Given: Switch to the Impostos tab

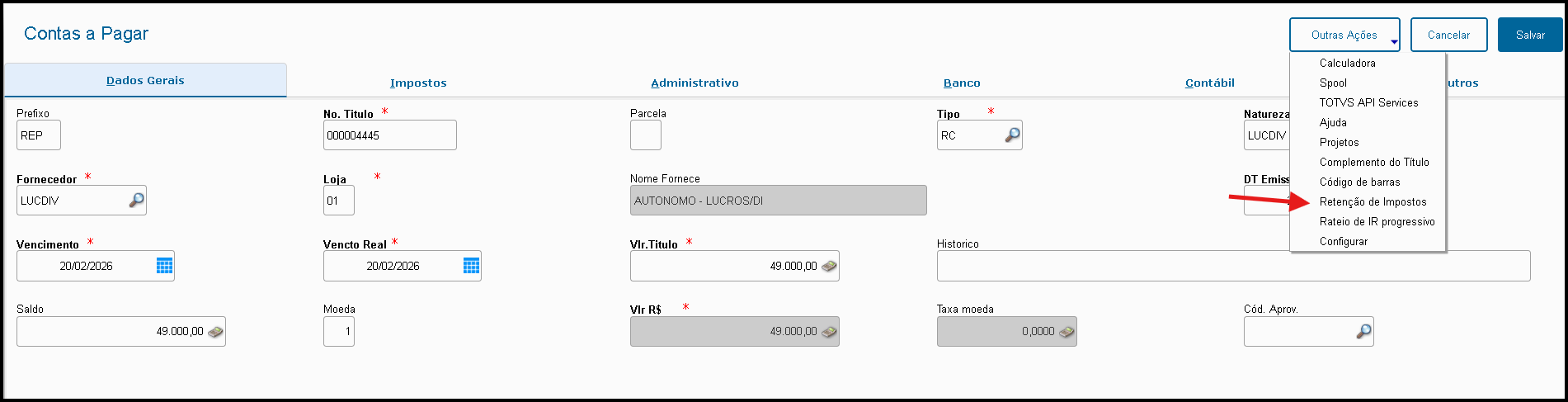Looking at the screenshot, I should point(418,83).
